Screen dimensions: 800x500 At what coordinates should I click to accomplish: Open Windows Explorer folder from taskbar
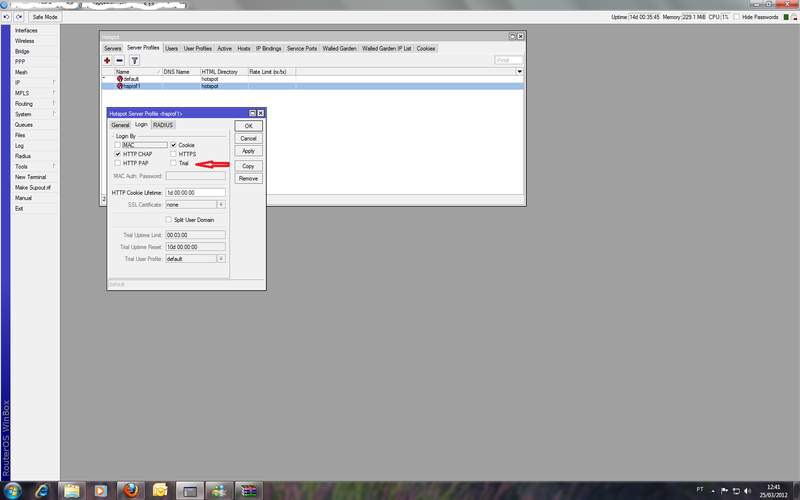tap(71, 491)
